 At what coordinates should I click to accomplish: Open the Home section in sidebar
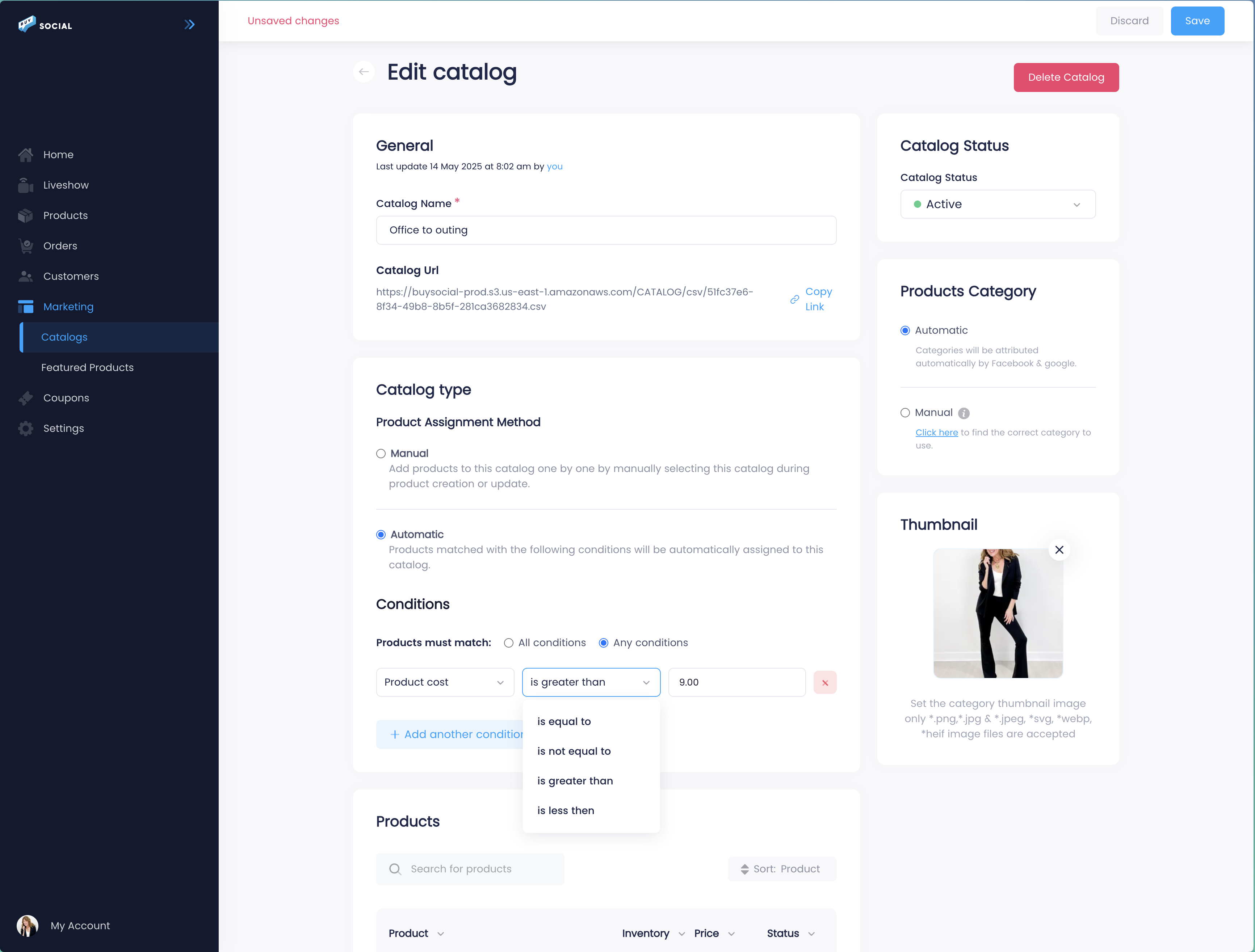(x=58, y=154)
